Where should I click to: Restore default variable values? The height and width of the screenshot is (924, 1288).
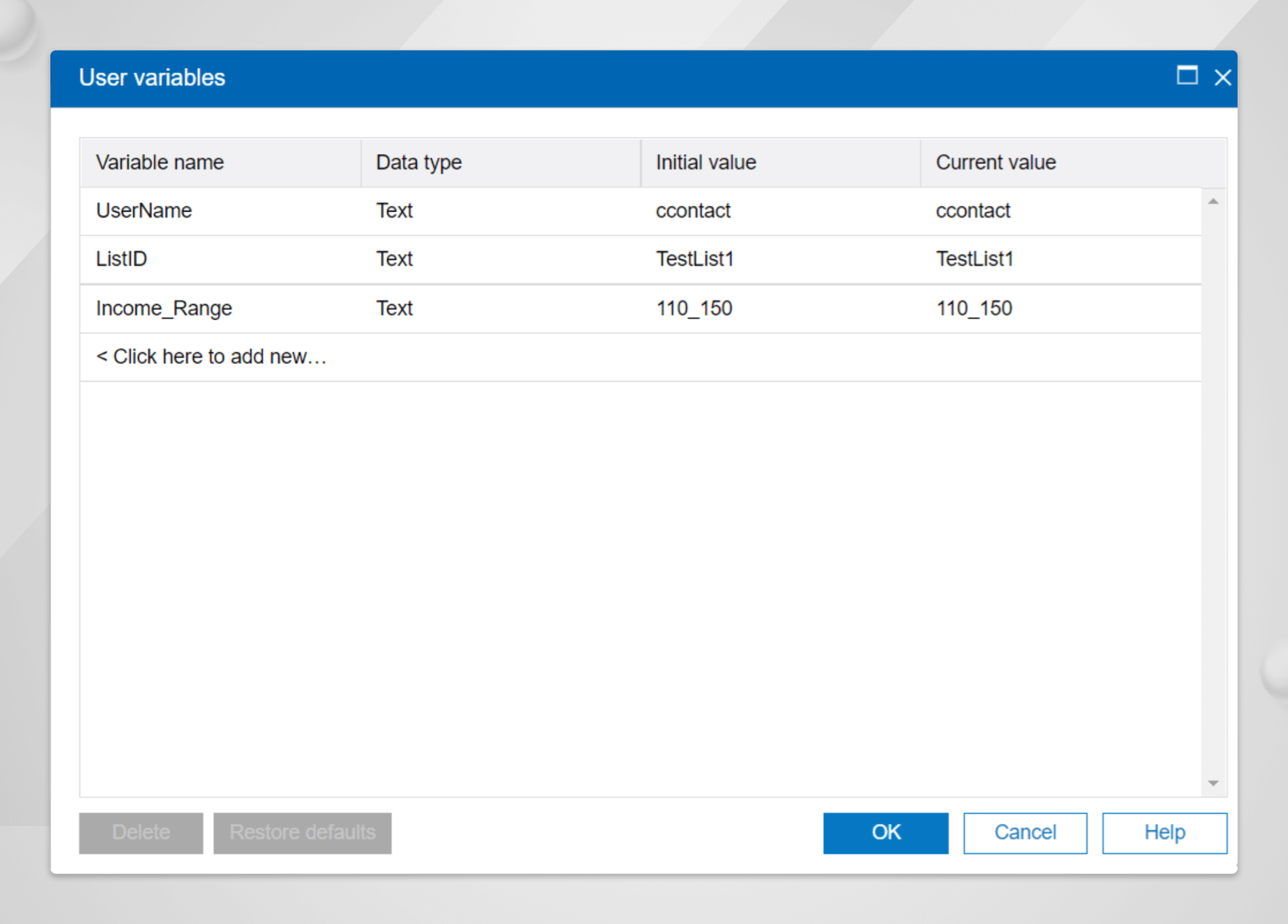[302, 832]
